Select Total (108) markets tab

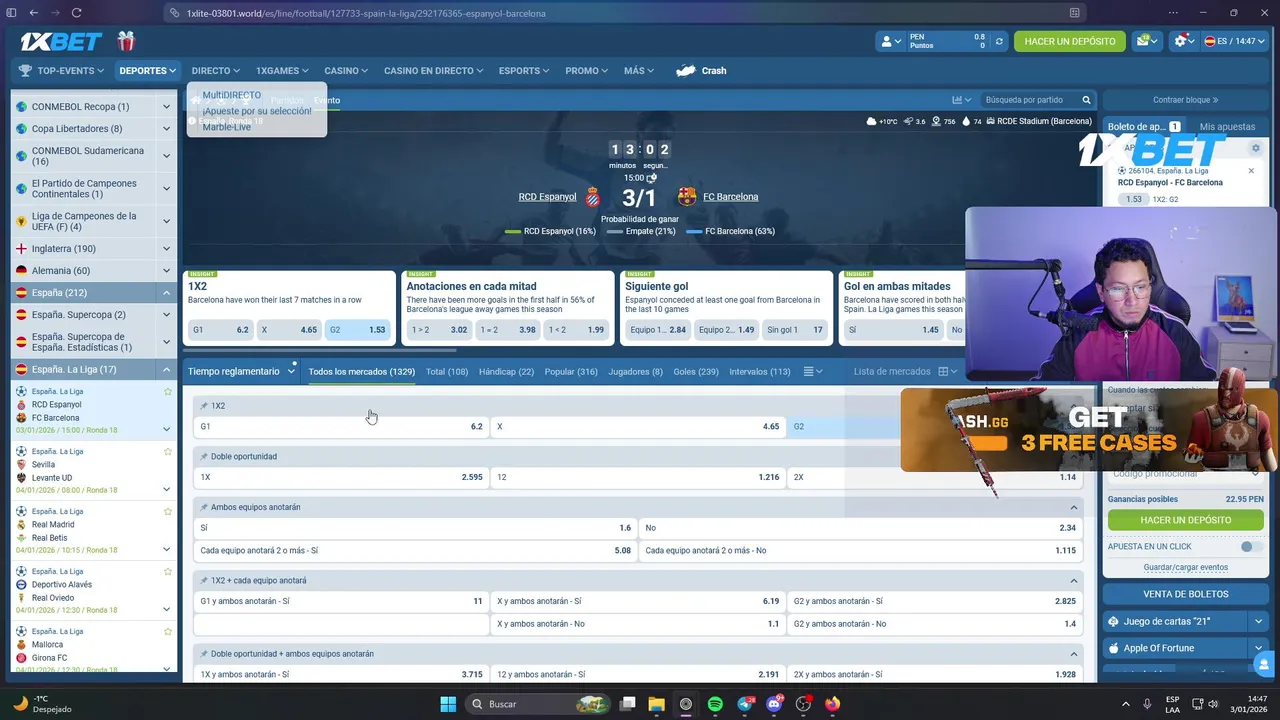click(447, 372)
